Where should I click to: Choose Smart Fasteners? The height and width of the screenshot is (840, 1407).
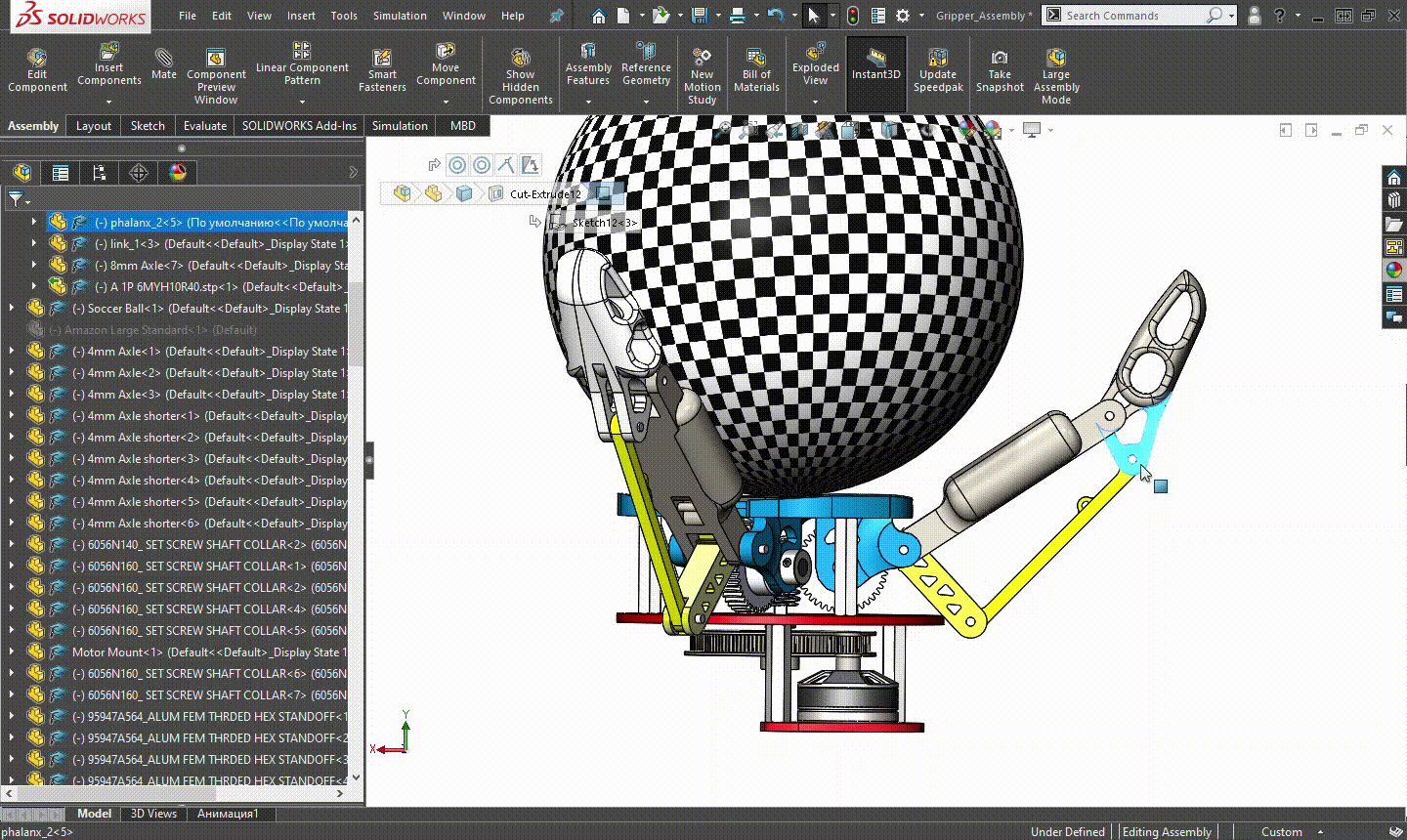coord(382,70)
